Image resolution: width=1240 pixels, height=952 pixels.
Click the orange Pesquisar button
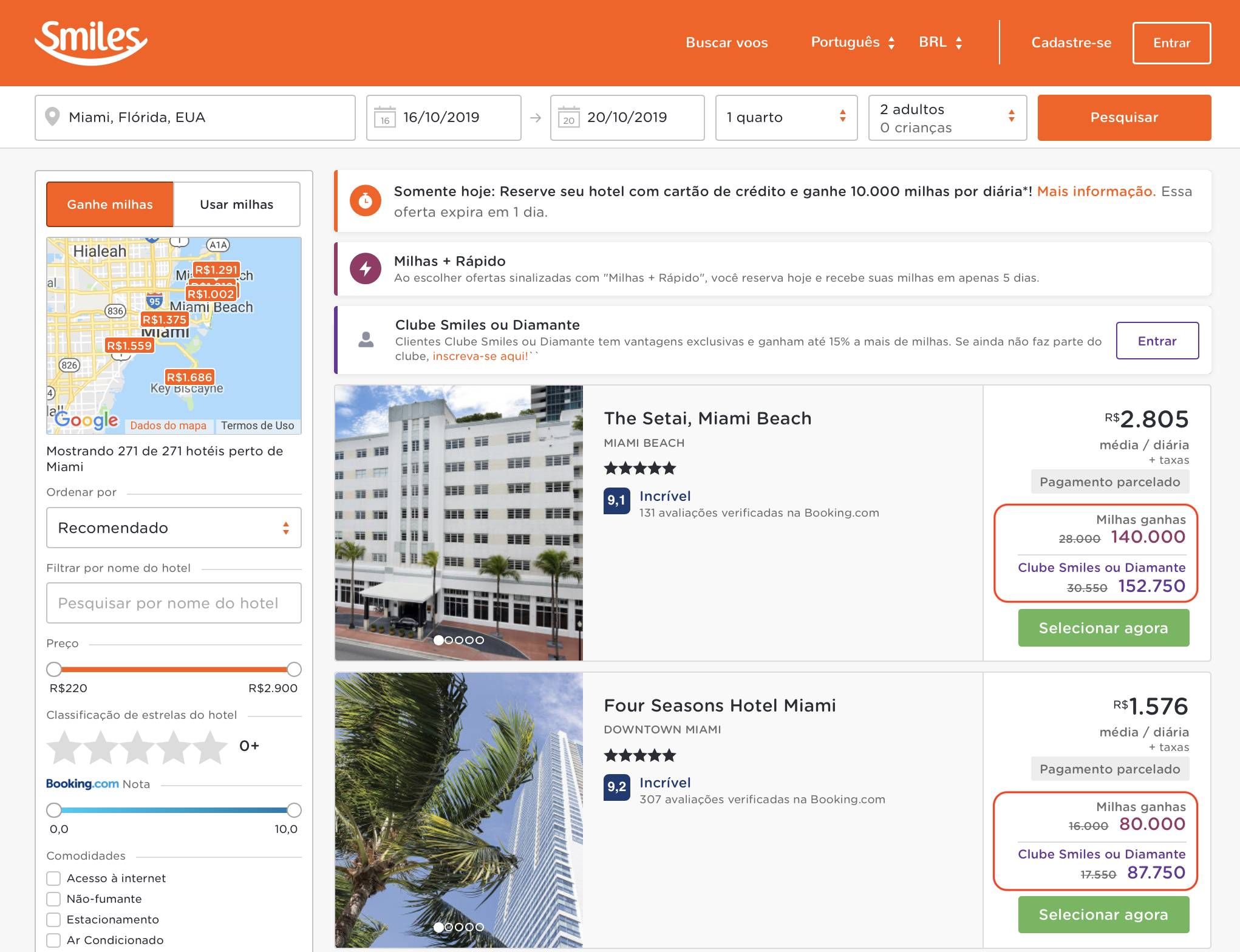pyautogui.click(x=1124, y=117)
